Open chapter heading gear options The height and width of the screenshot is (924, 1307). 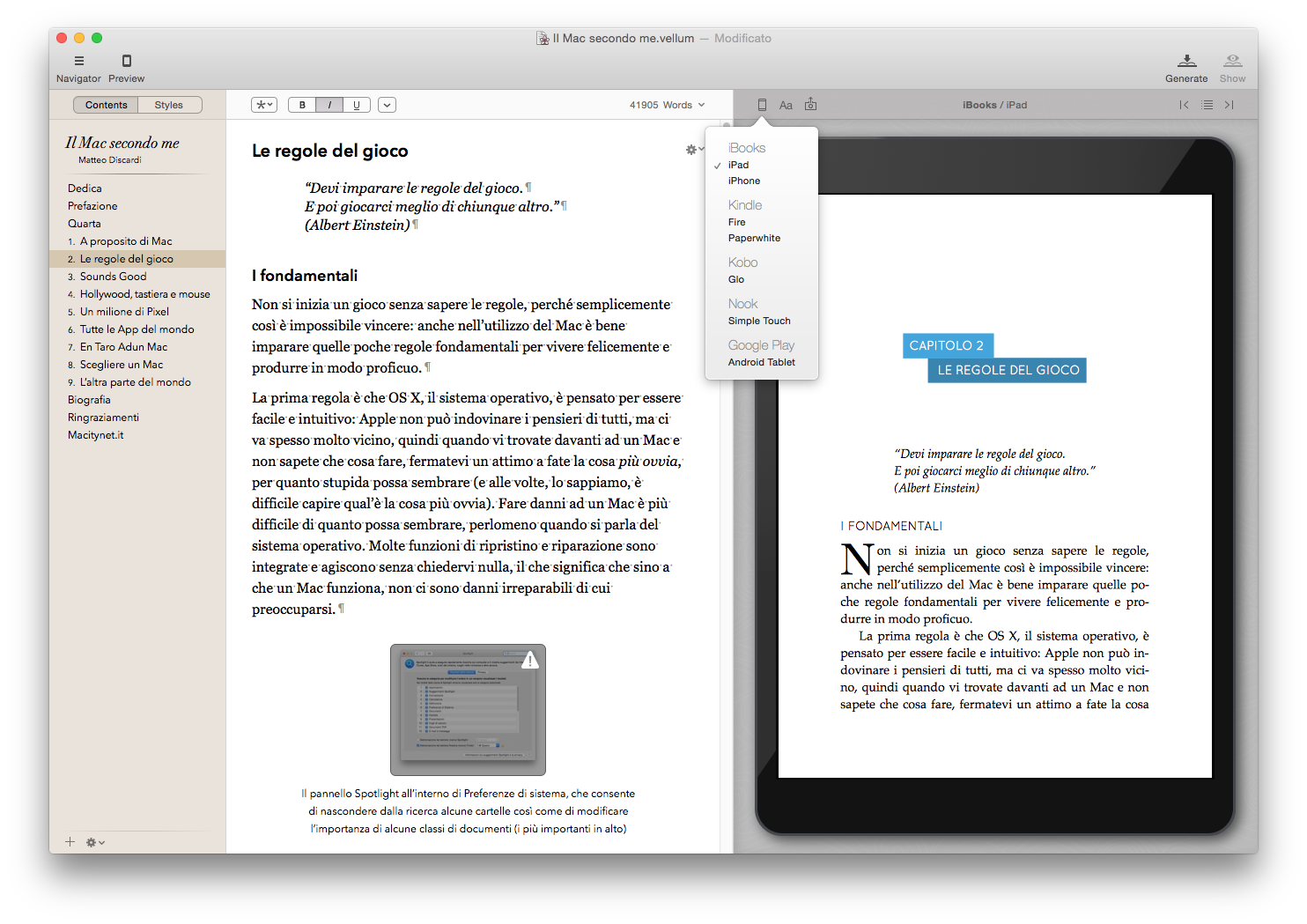point(694,150)
